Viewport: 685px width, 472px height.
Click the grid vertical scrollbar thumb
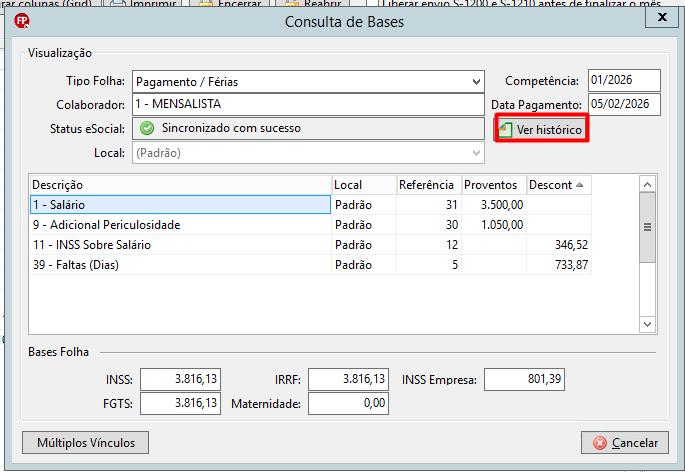pos(647,227)
